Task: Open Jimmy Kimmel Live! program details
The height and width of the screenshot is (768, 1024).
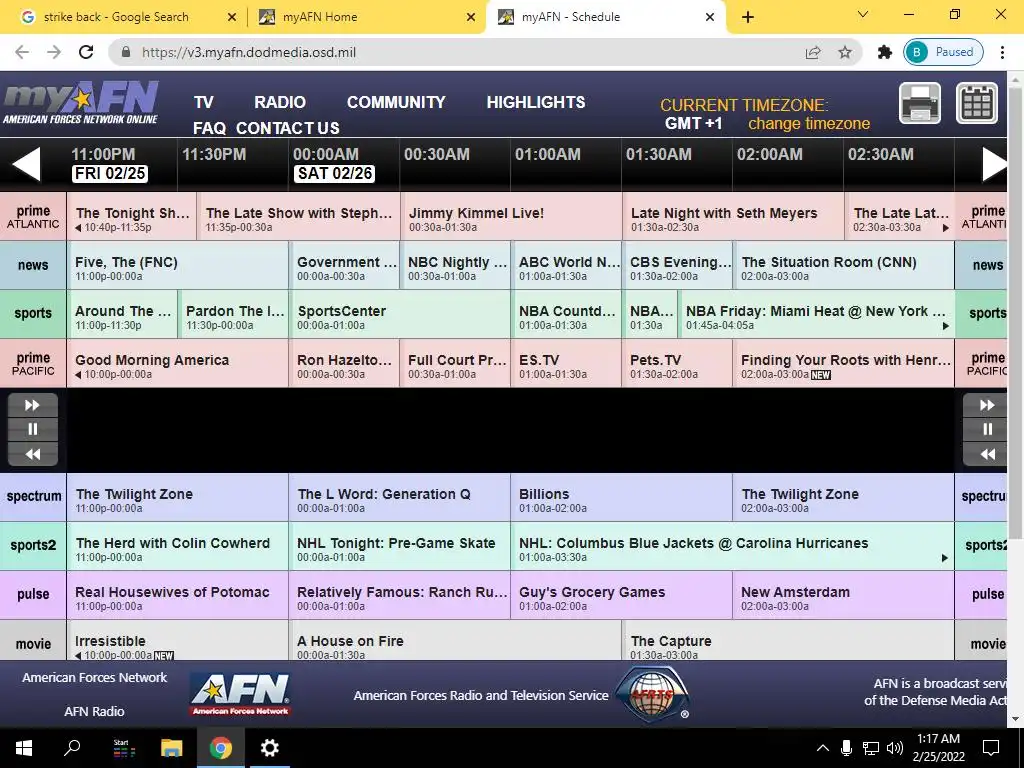Action: click(x=511, y=216)
